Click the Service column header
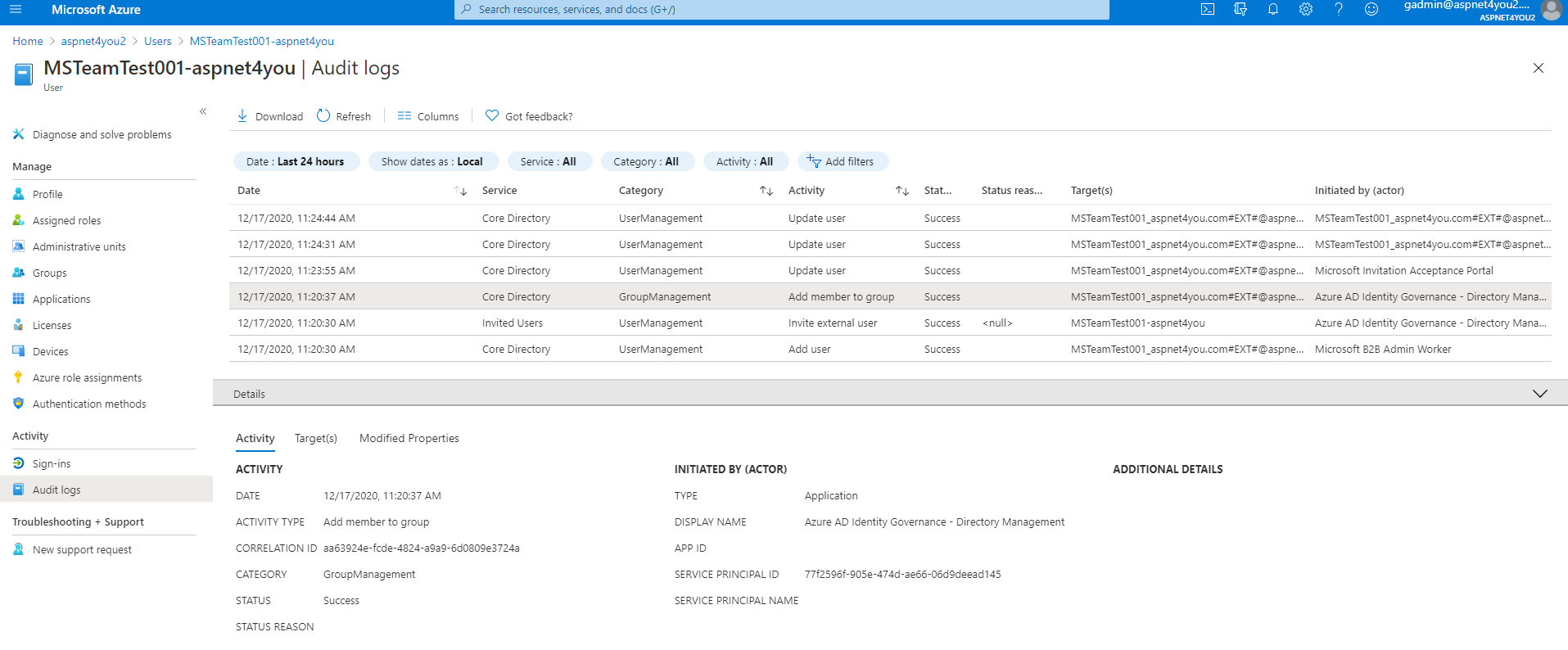This screenshot has height=650, width=1568. click(x=499, y=190)
